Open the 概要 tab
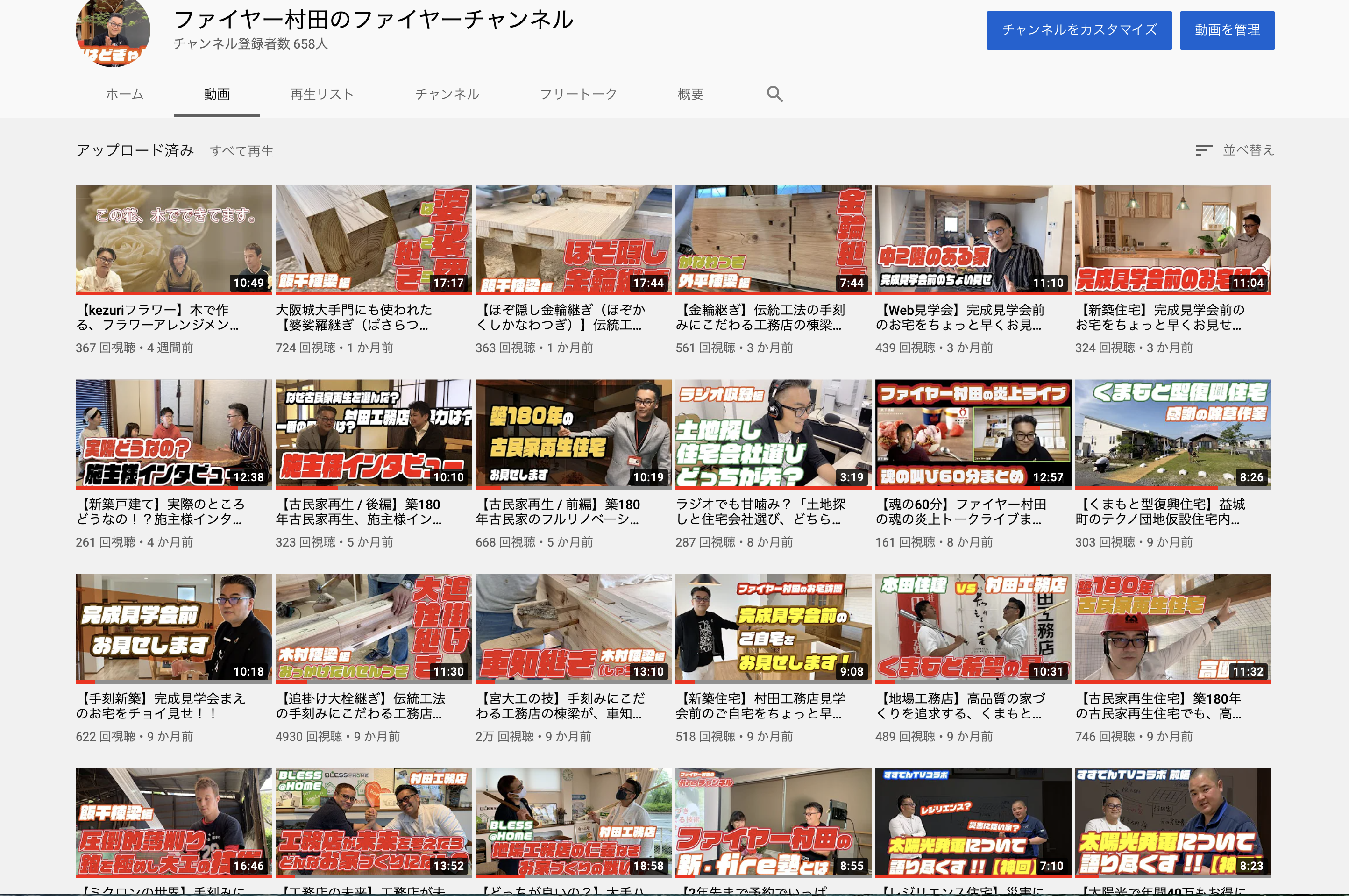 [x=690, y=94]
